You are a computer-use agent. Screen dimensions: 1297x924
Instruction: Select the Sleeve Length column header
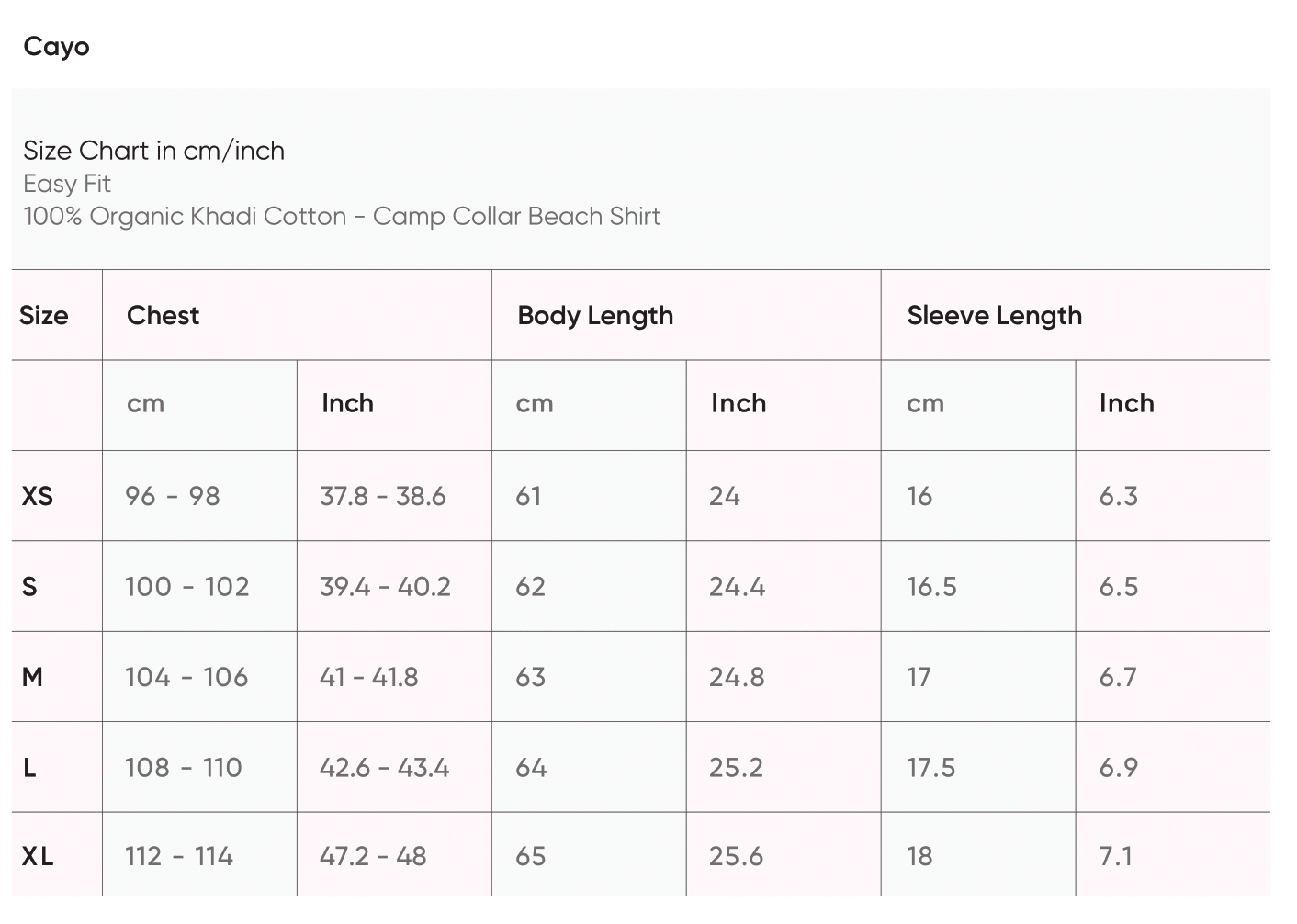click(x=994, y=316)
